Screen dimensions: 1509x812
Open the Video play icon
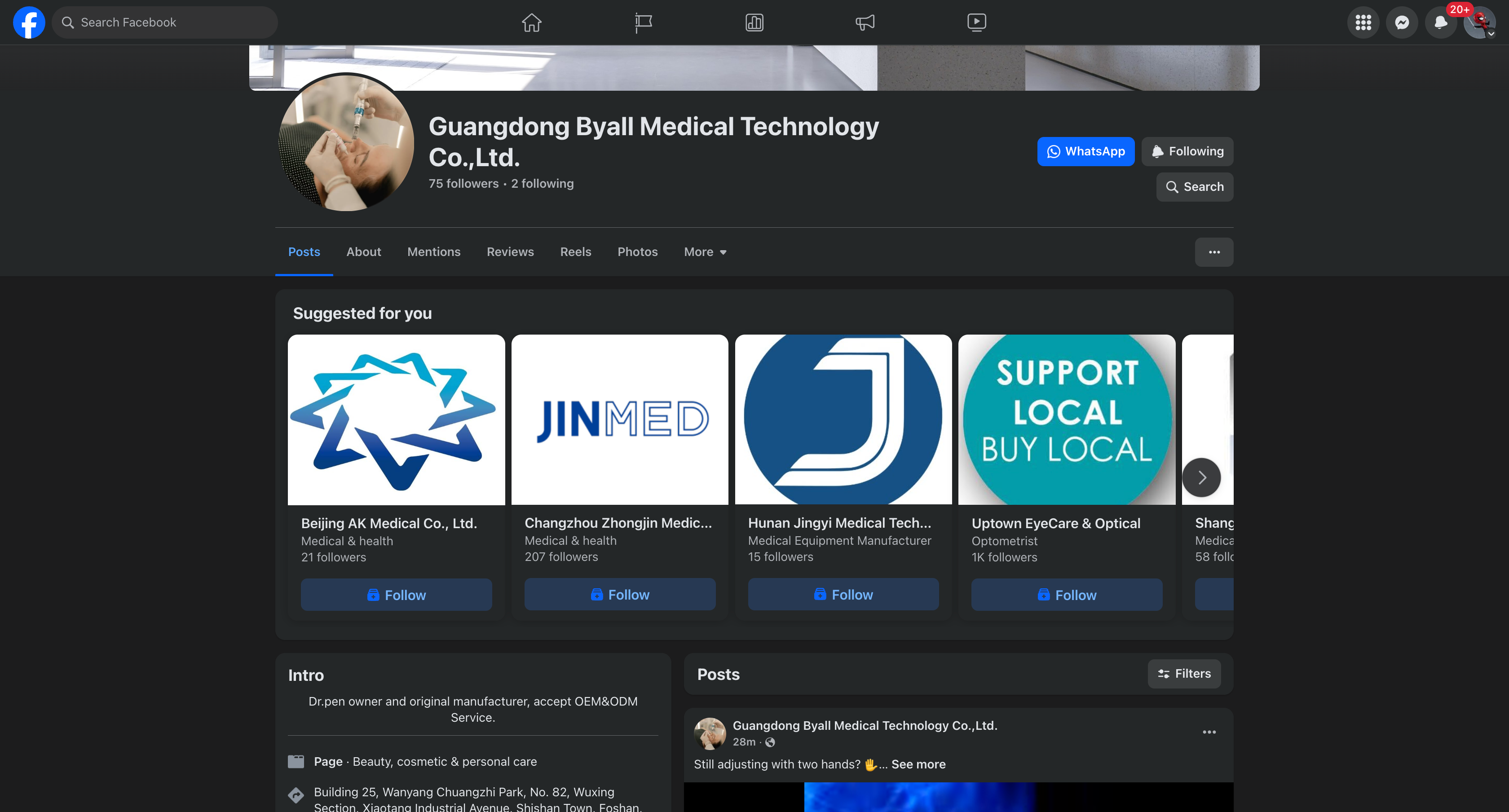976,22
